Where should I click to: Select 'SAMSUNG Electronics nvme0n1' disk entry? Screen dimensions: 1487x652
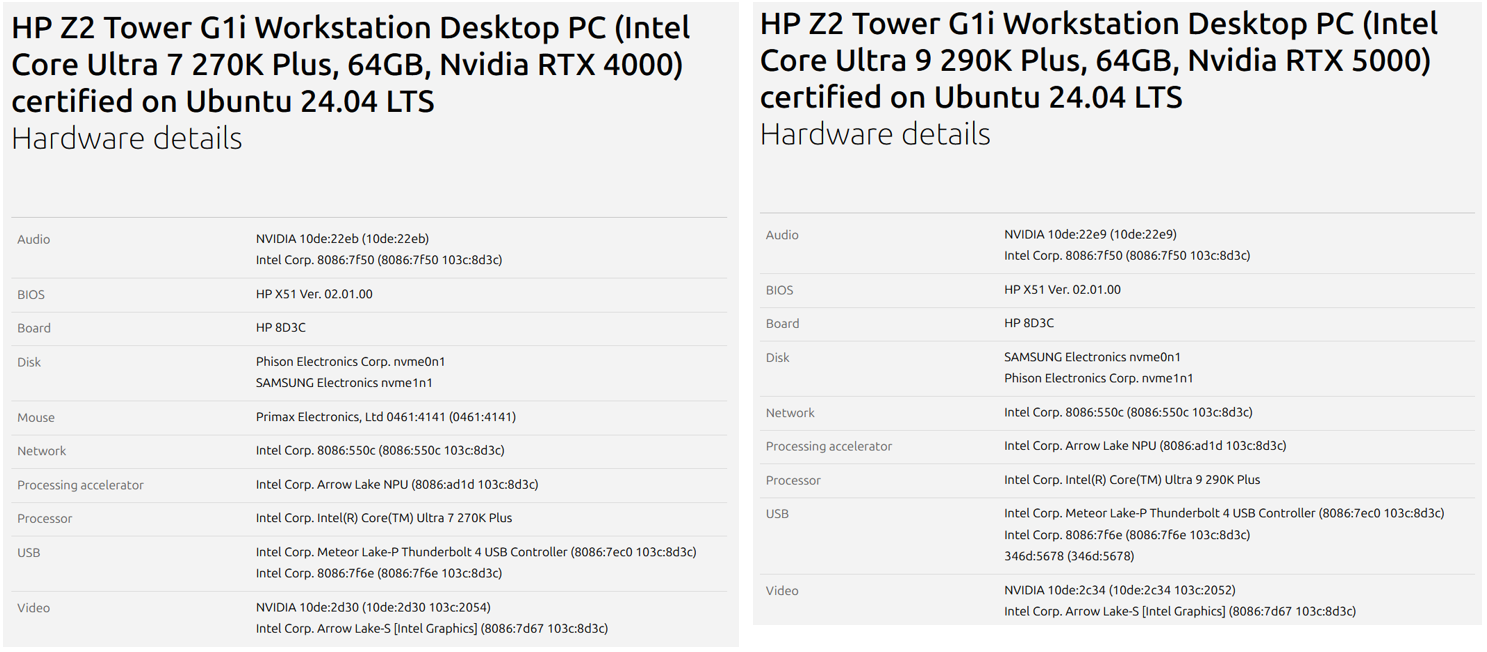[1092, 357]
